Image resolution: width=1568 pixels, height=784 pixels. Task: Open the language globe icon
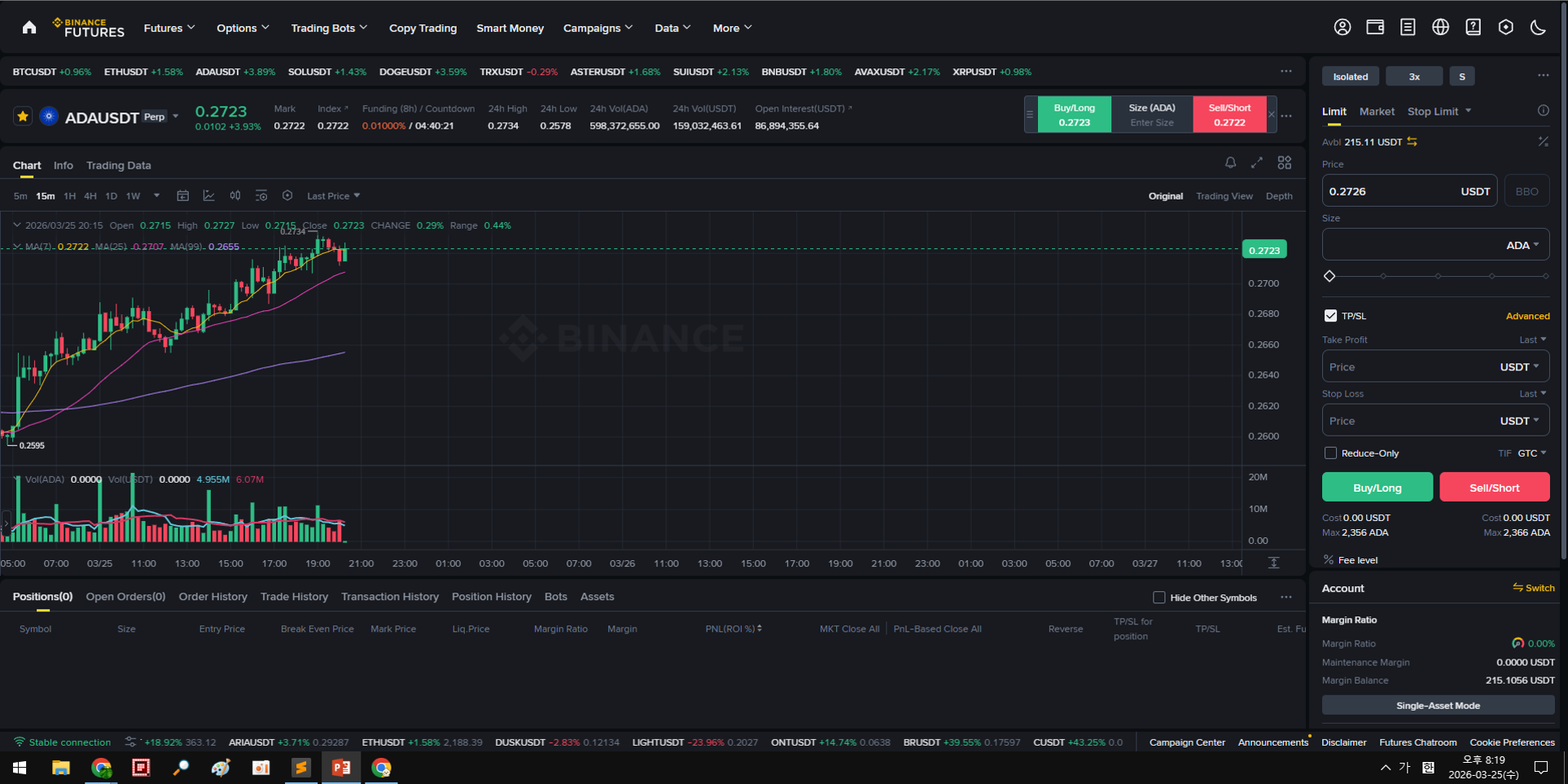pos(1440,27)
